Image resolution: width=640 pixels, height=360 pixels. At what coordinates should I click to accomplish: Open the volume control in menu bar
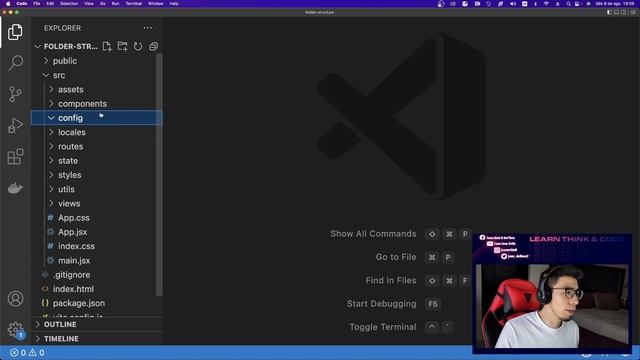click(x=513, y=4)
